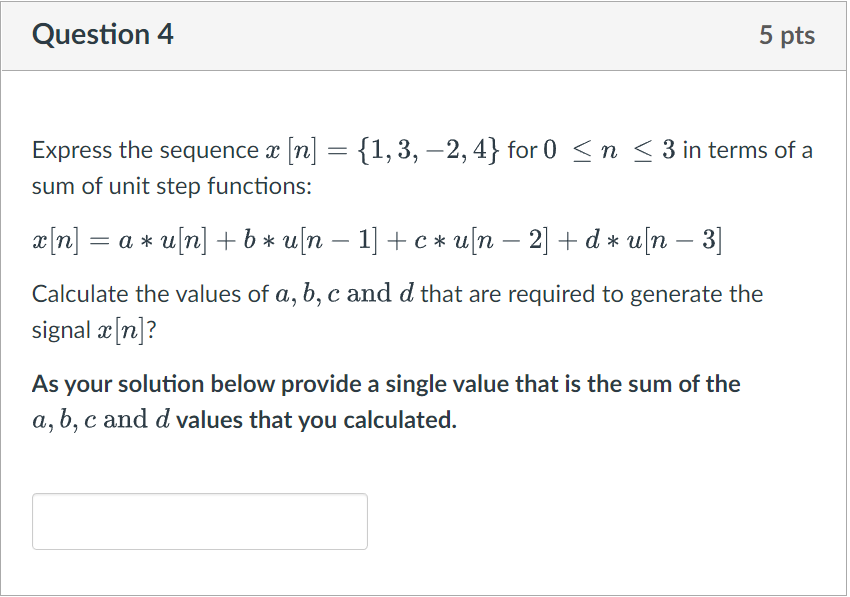Click the a∗u[n] term in equation

[x=163, y=239]
